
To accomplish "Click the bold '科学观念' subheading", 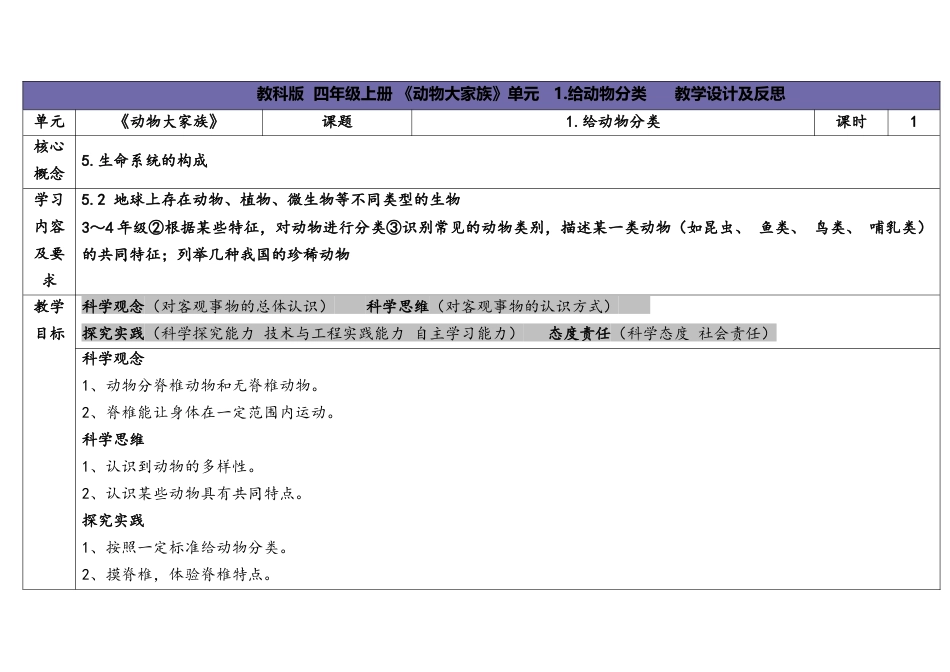I will coord(113,359).
